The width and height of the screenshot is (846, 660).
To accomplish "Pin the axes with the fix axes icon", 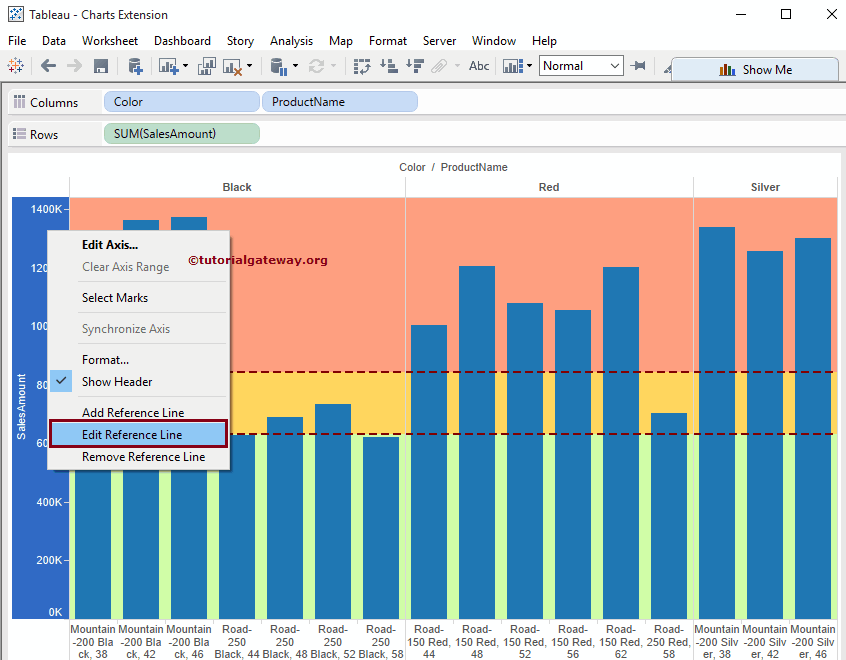I will point(639,66).
